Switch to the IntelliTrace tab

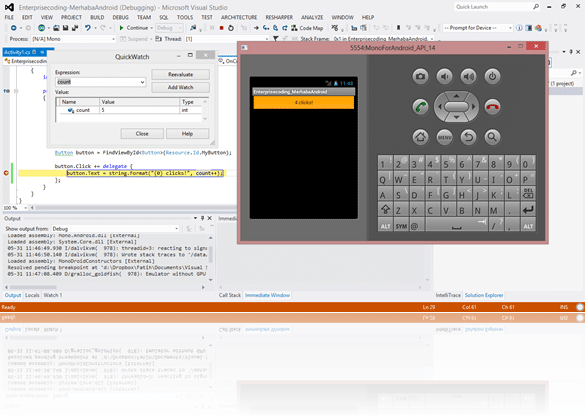(x=448, y=295)
